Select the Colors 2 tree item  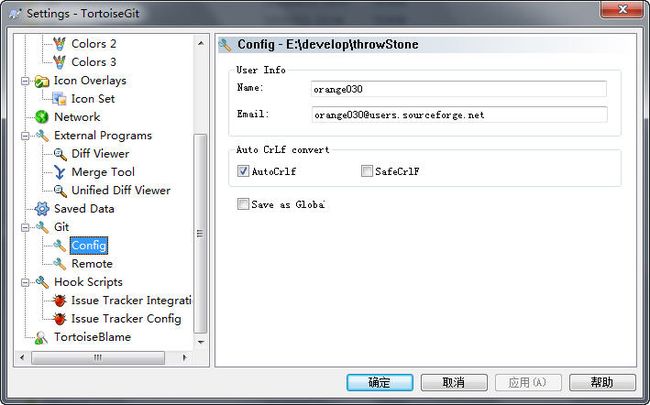[94, 44]
